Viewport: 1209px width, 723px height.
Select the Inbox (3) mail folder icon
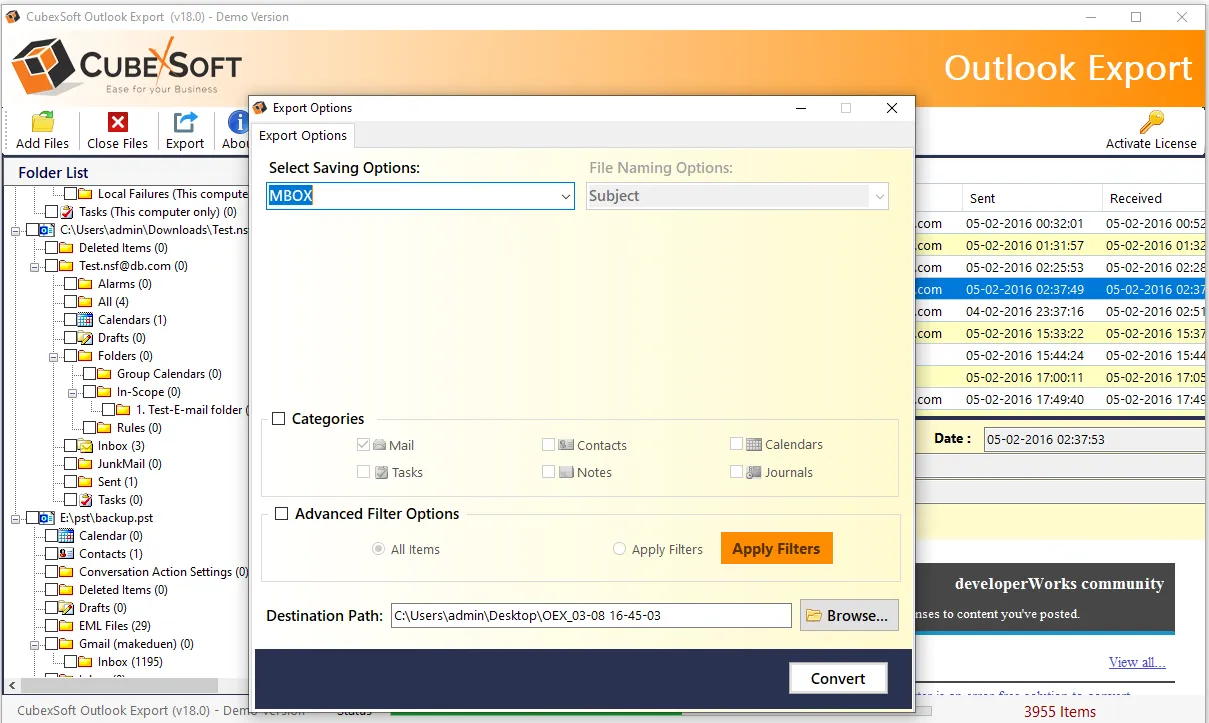click(85, 446)
